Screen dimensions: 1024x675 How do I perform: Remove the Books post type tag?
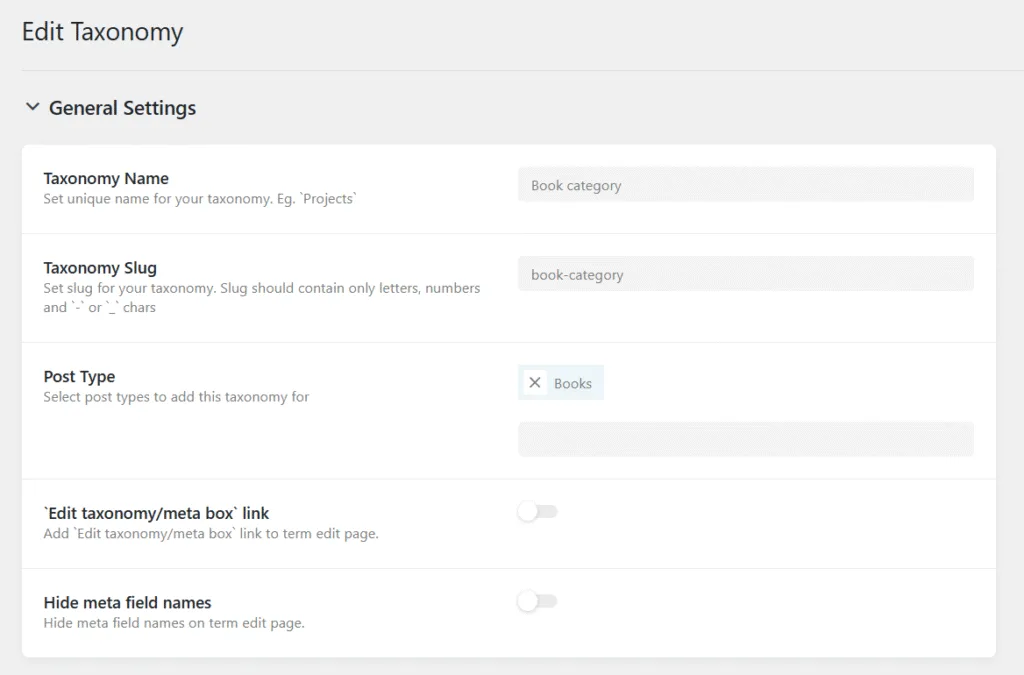(535, 383)
